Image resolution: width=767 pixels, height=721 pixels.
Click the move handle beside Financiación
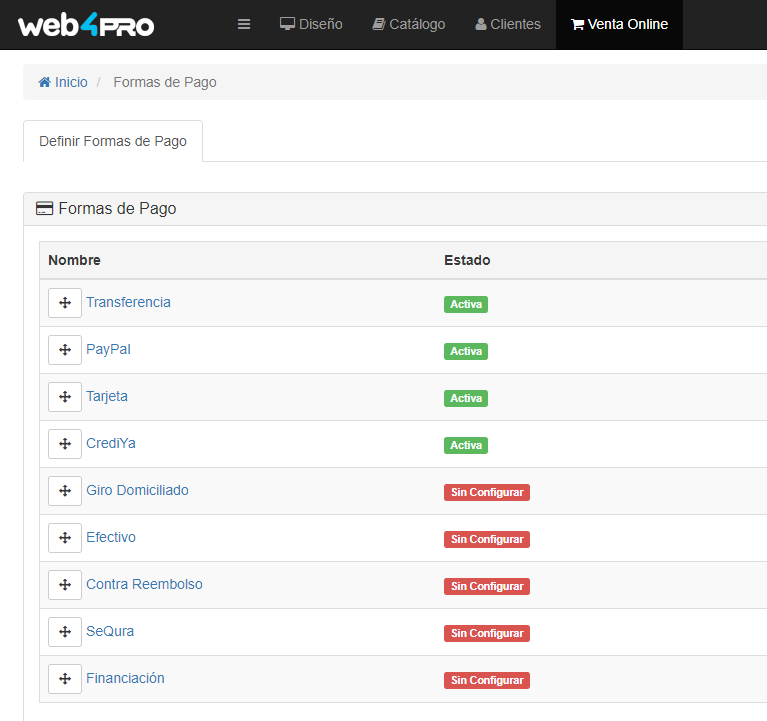[x=65, y=679]
